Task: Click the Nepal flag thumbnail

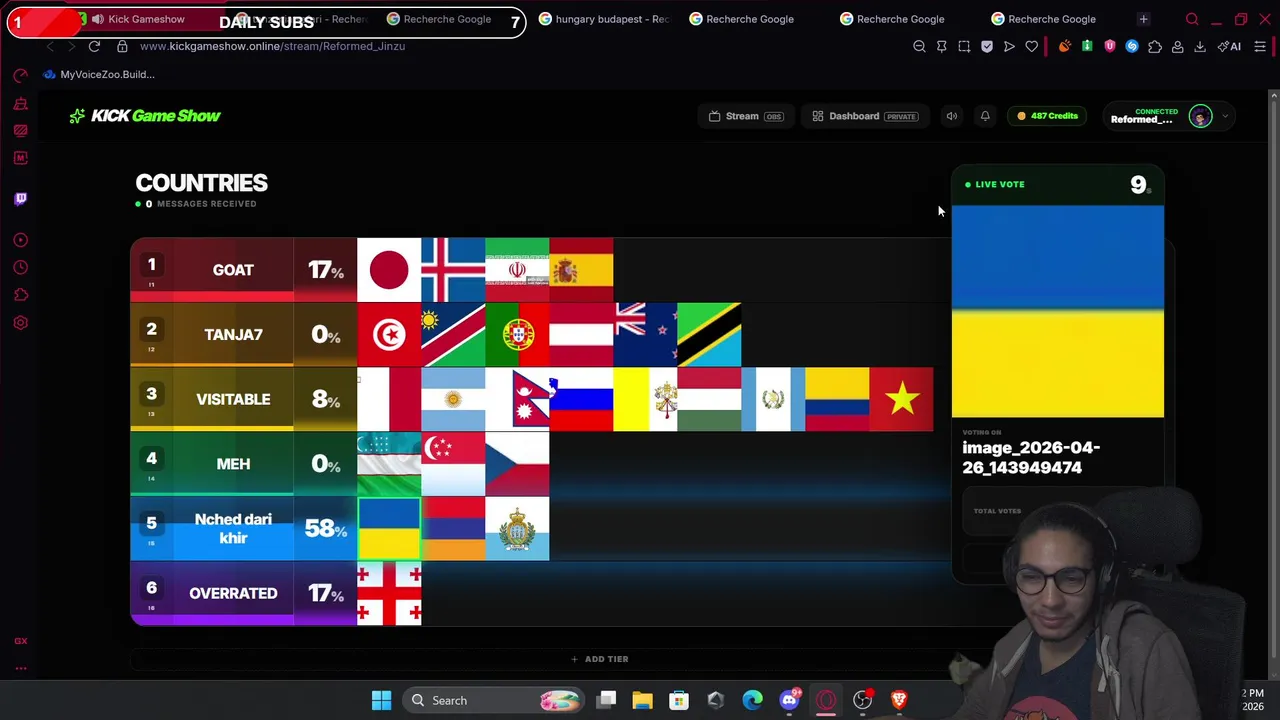Action: (517, 399)
